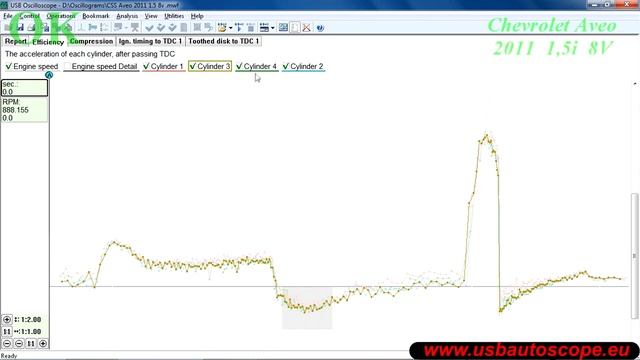Open the Bookmark menu
Image resolution: width=640 pixels, height=360 pixels.
pos(96,16)
